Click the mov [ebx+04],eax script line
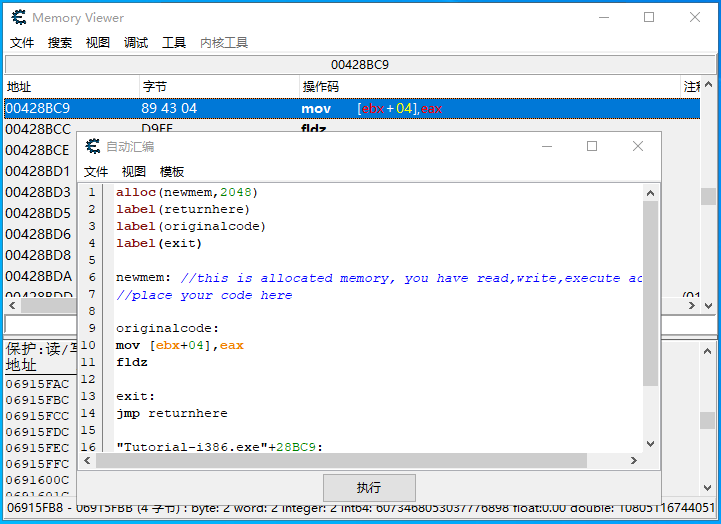 coord(180,346)
